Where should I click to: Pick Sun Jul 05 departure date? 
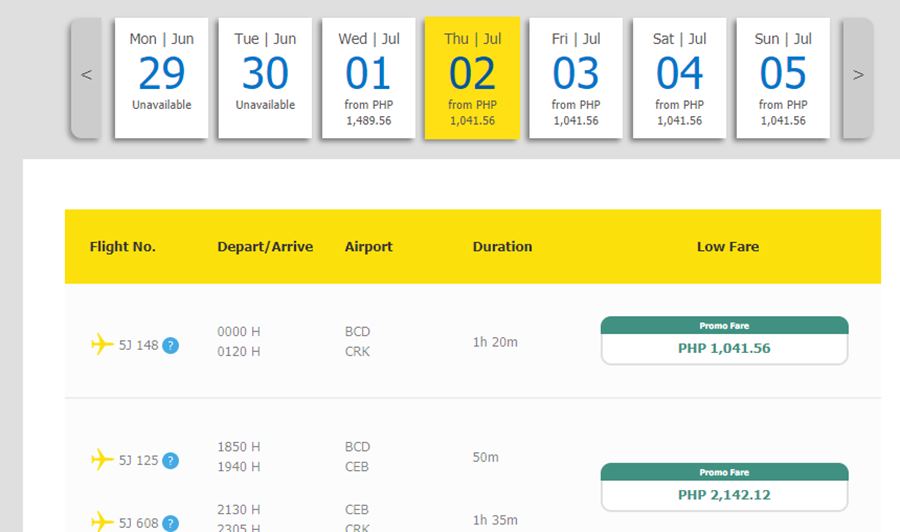tap(783, 77)
